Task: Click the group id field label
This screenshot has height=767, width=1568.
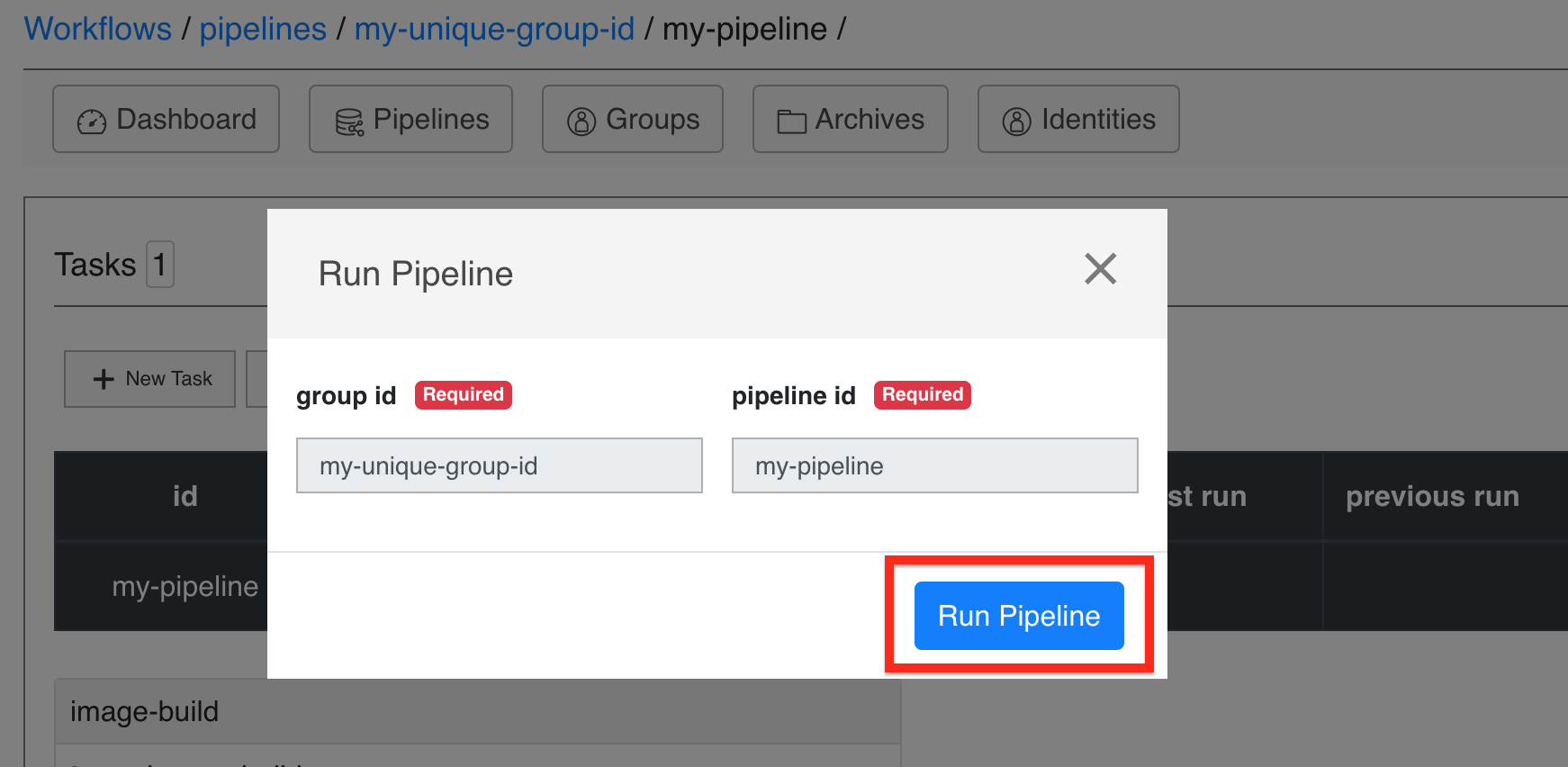Action: pos(347,396)
